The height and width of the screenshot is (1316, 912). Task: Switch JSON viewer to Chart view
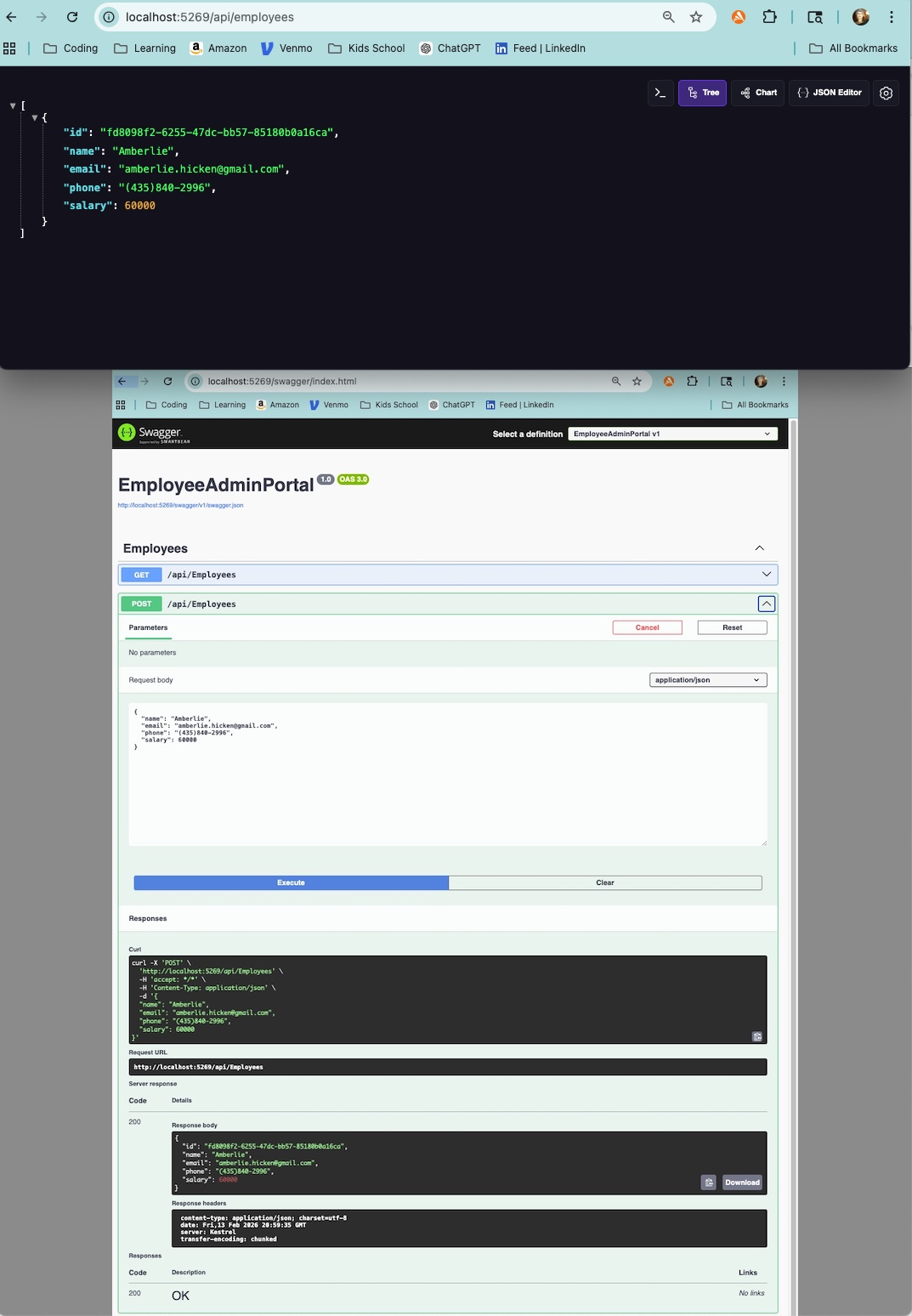click(758, 93)
